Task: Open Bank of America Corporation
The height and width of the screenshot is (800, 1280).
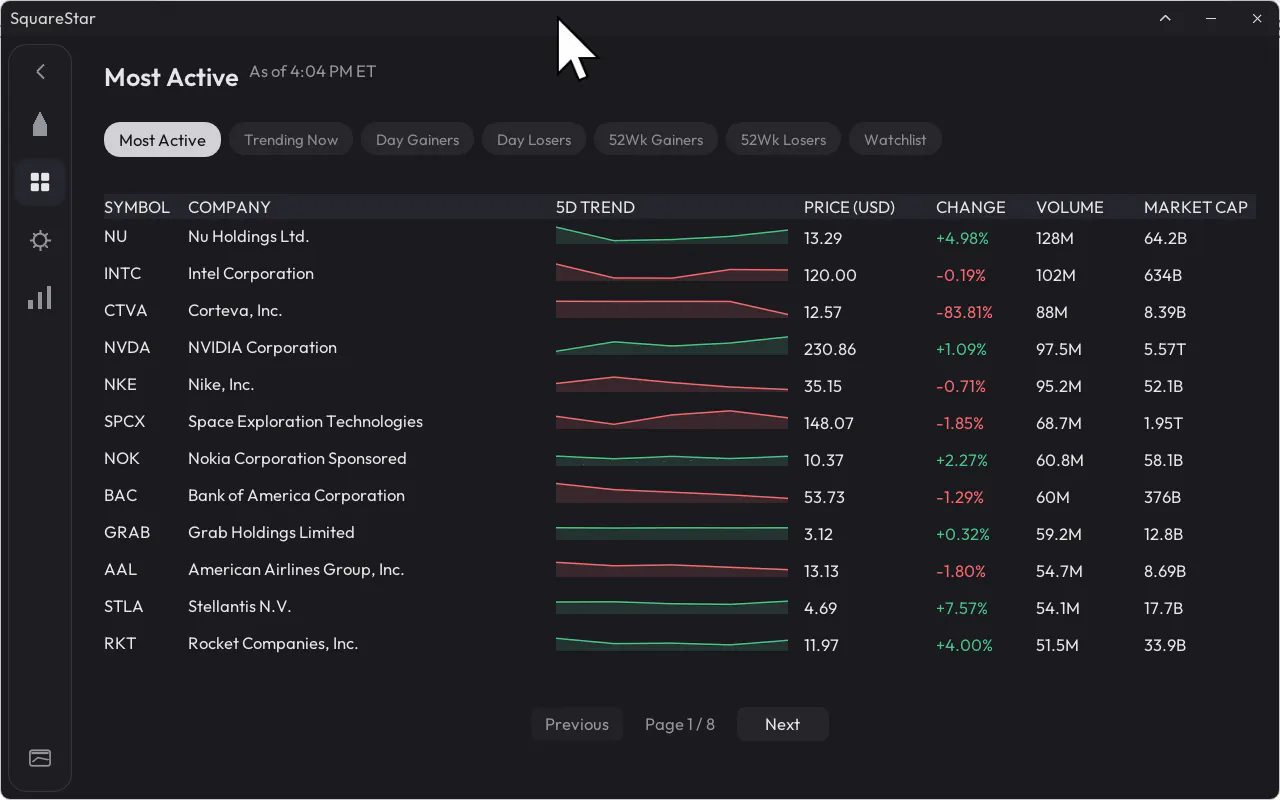Action: pos(296,495)
